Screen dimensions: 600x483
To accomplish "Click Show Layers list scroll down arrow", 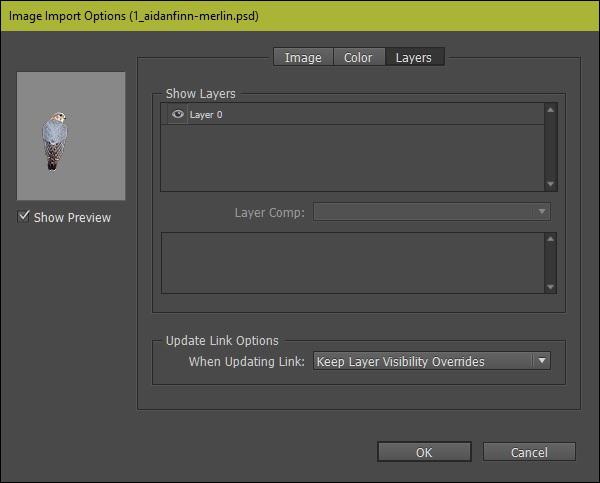I will (x=550, y=184).
